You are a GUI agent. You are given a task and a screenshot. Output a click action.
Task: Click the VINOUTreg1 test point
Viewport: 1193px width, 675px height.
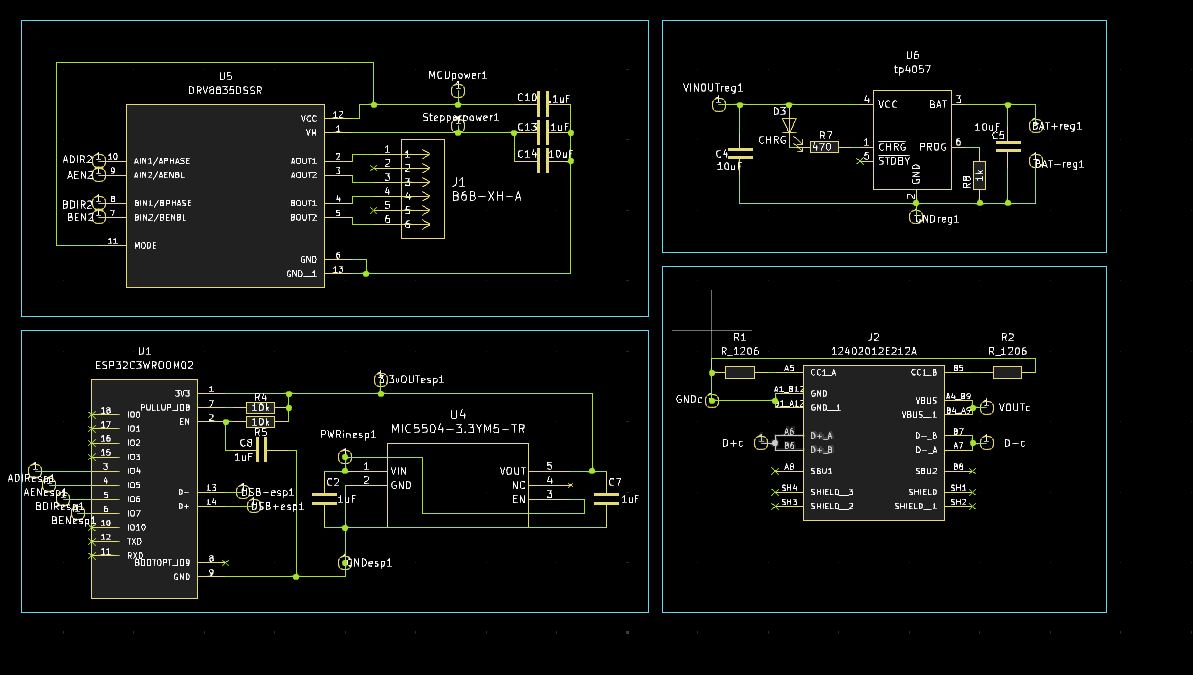718,104
